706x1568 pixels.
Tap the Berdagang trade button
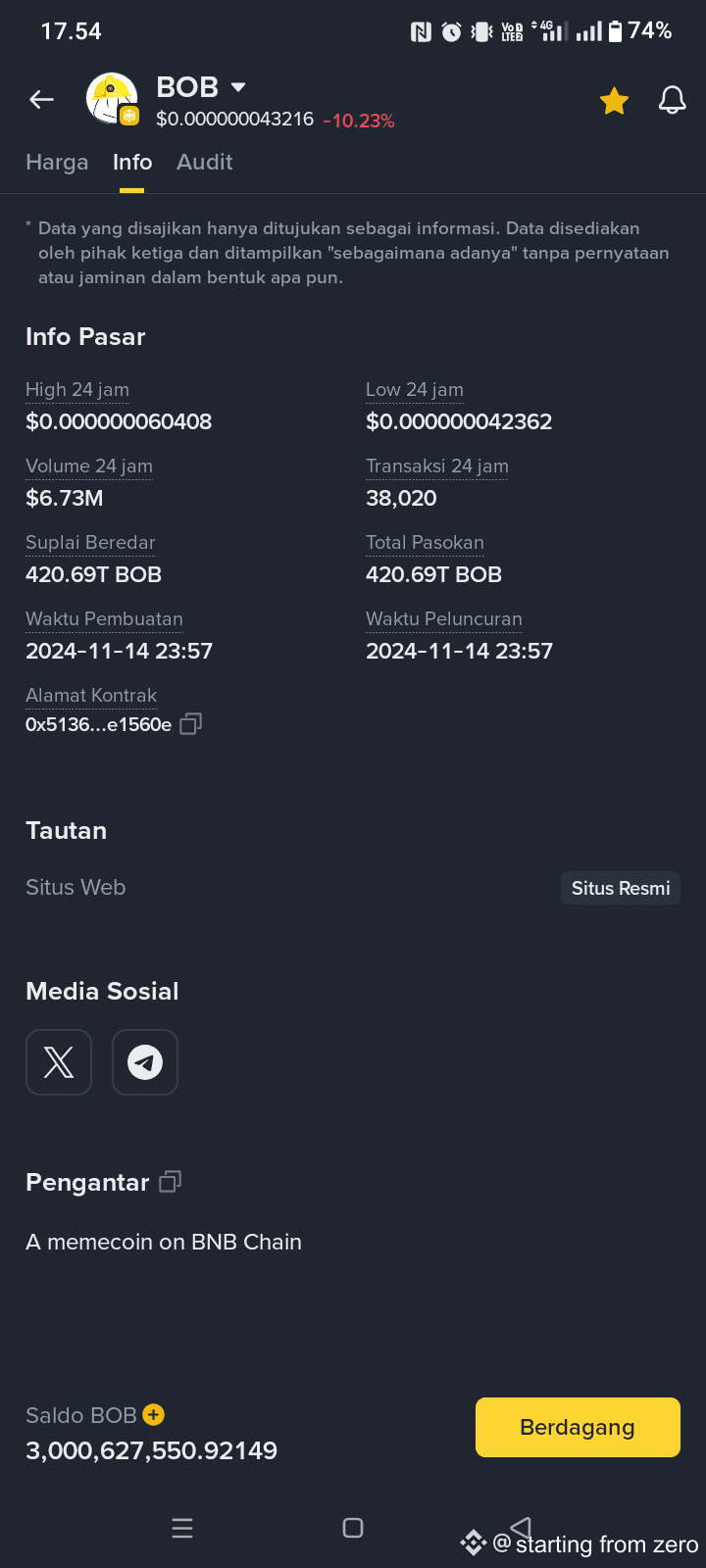click(578, 1427)
